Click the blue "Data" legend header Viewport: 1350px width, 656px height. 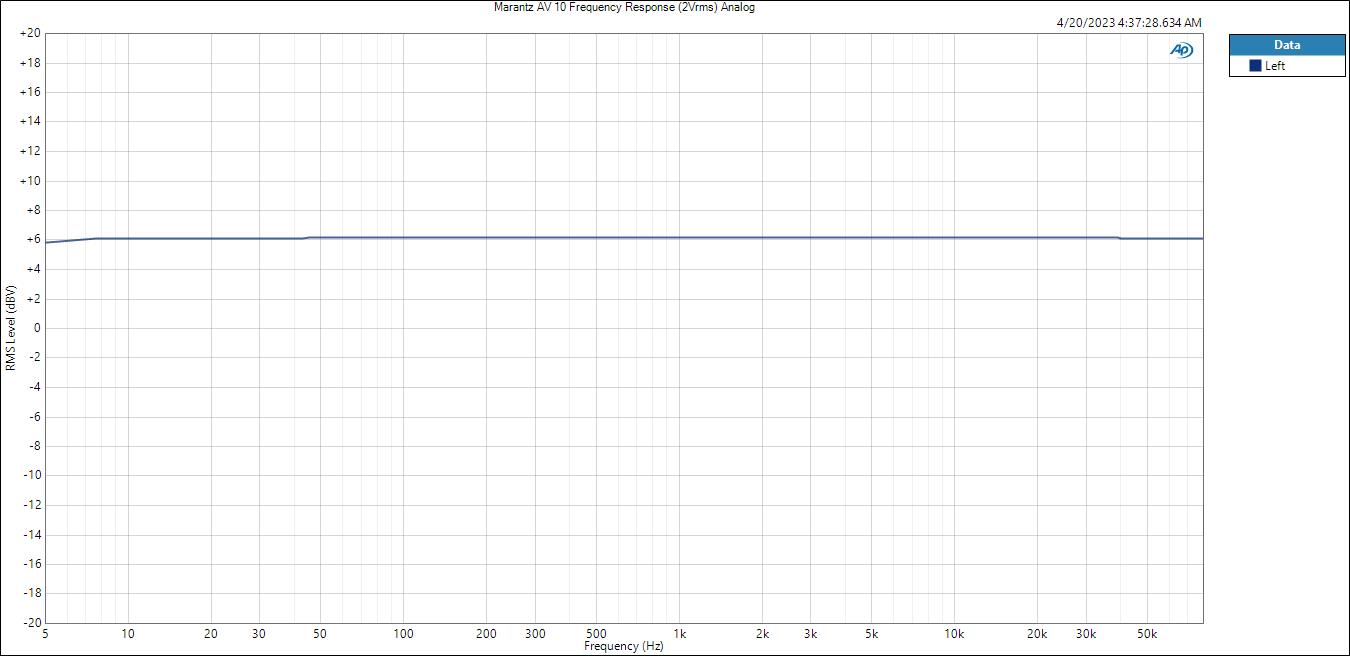[1286, 45]
